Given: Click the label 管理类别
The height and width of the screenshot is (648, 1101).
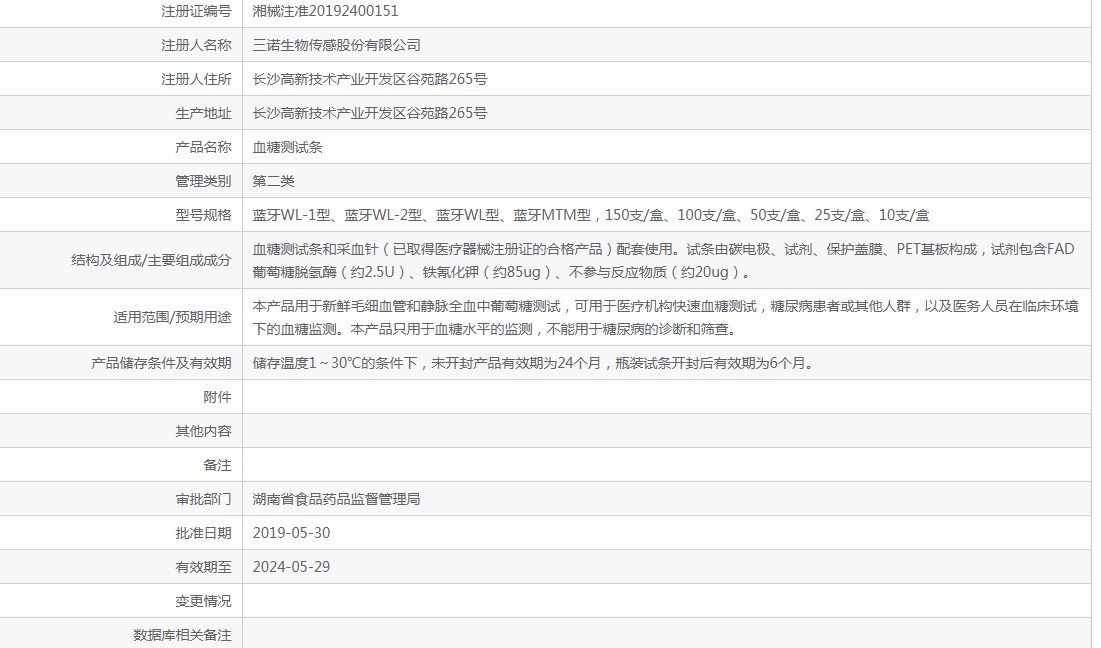Looking at the screenshot, I should pos(203,181).
